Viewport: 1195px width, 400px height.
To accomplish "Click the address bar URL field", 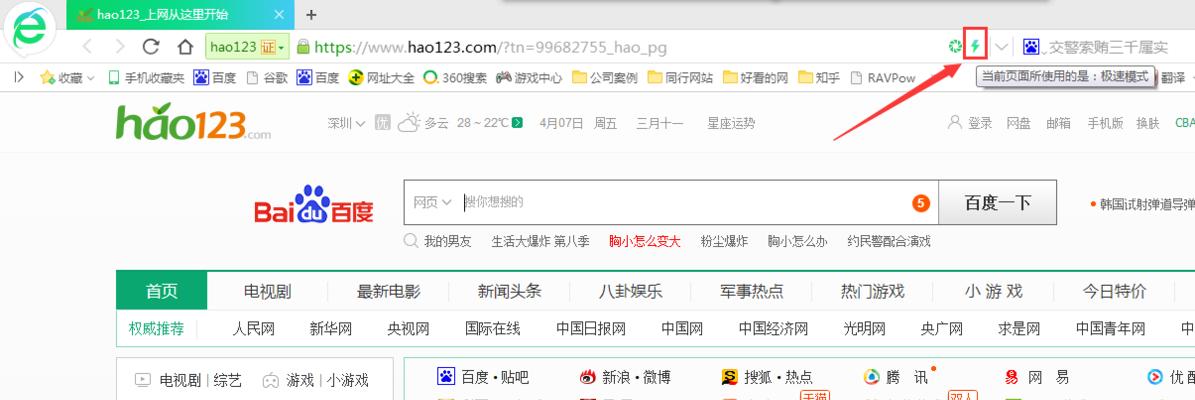I will tap(490, 47).
